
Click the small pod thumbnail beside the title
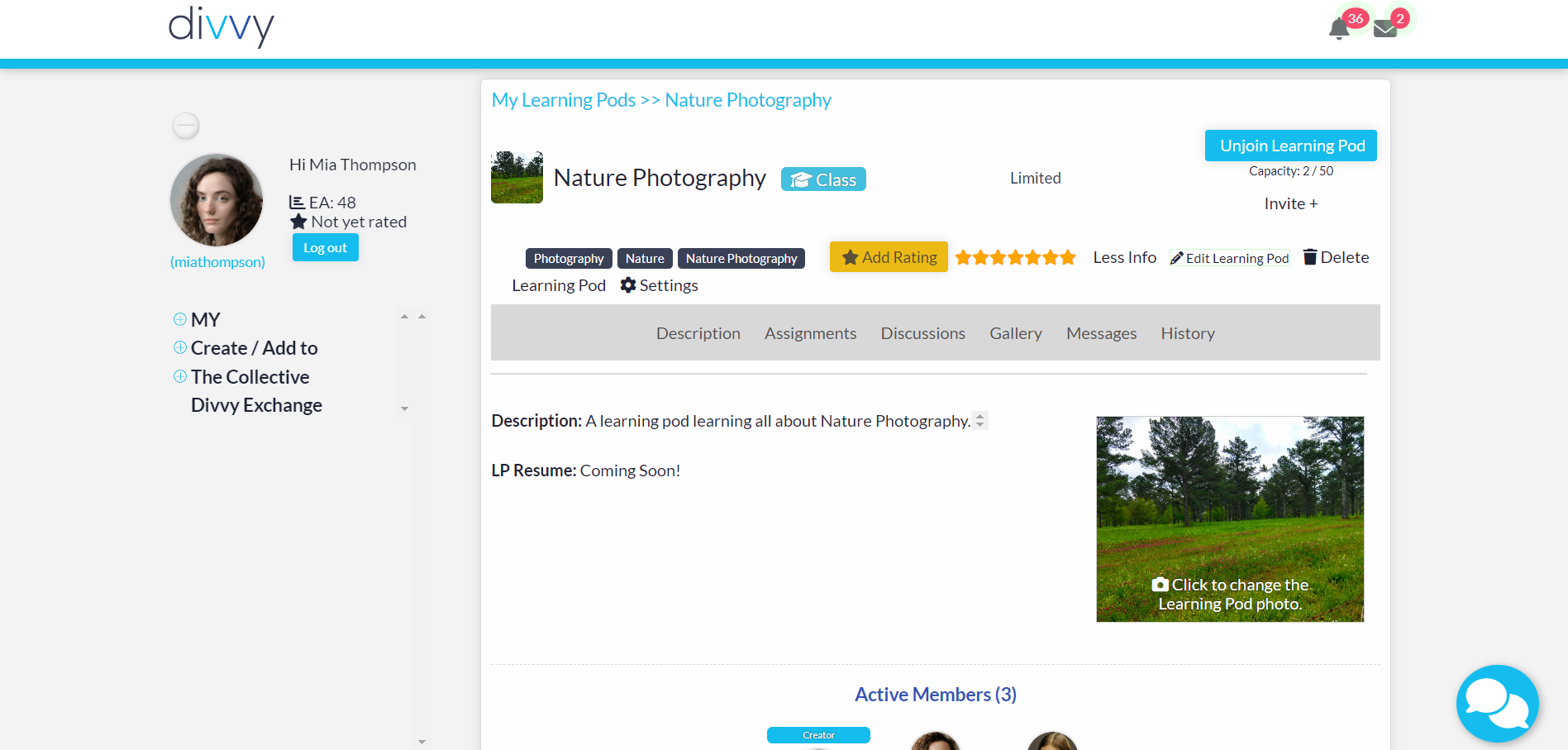[517, 177]
